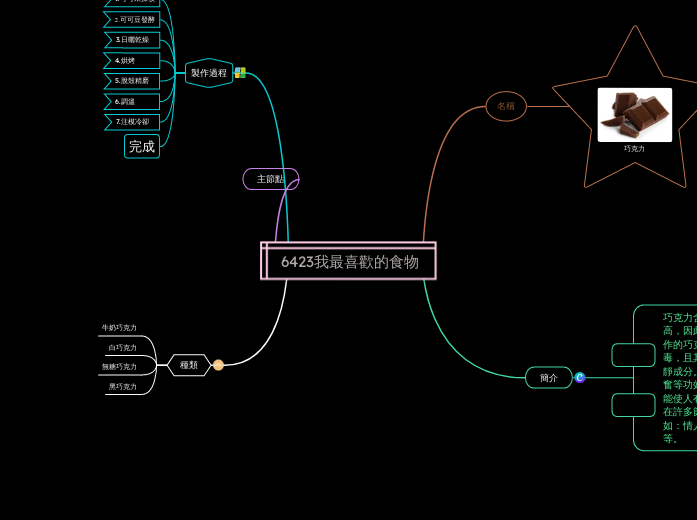Select the 黑巧克力 subtopic

pos(122,387)
